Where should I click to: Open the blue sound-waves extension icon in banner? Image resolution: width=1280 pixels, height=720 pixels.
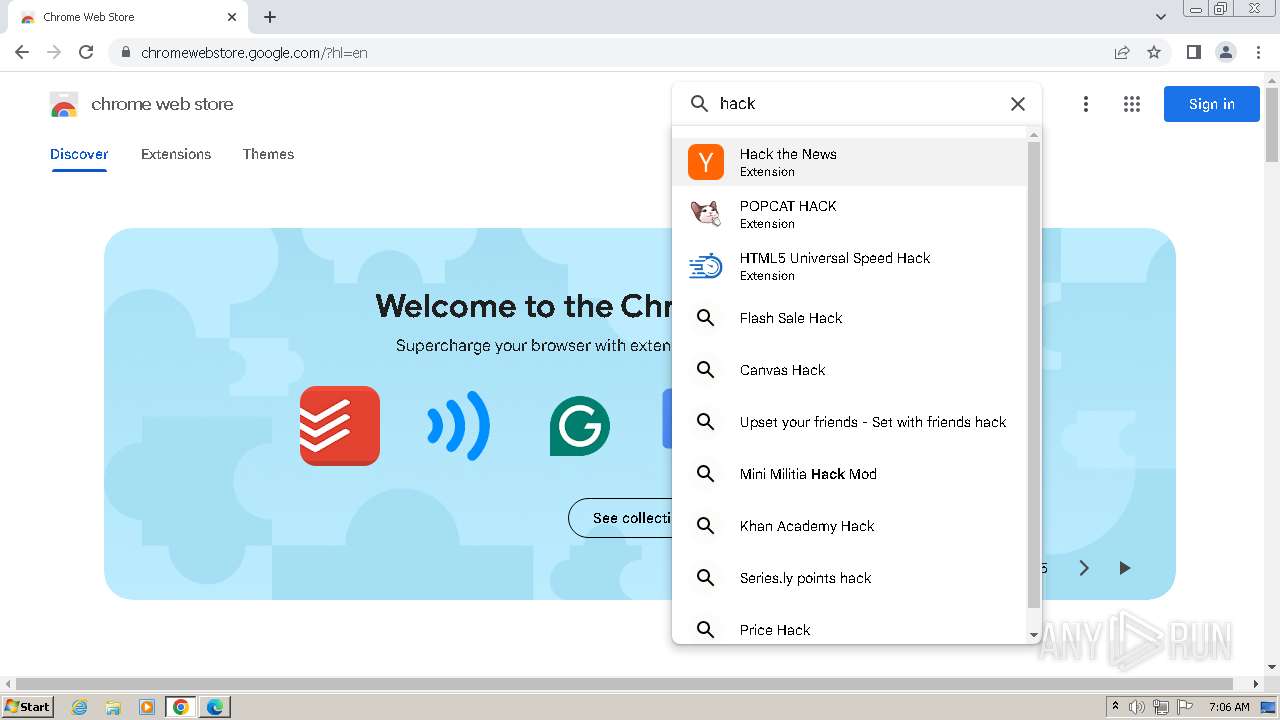click(x=459, y=426)
